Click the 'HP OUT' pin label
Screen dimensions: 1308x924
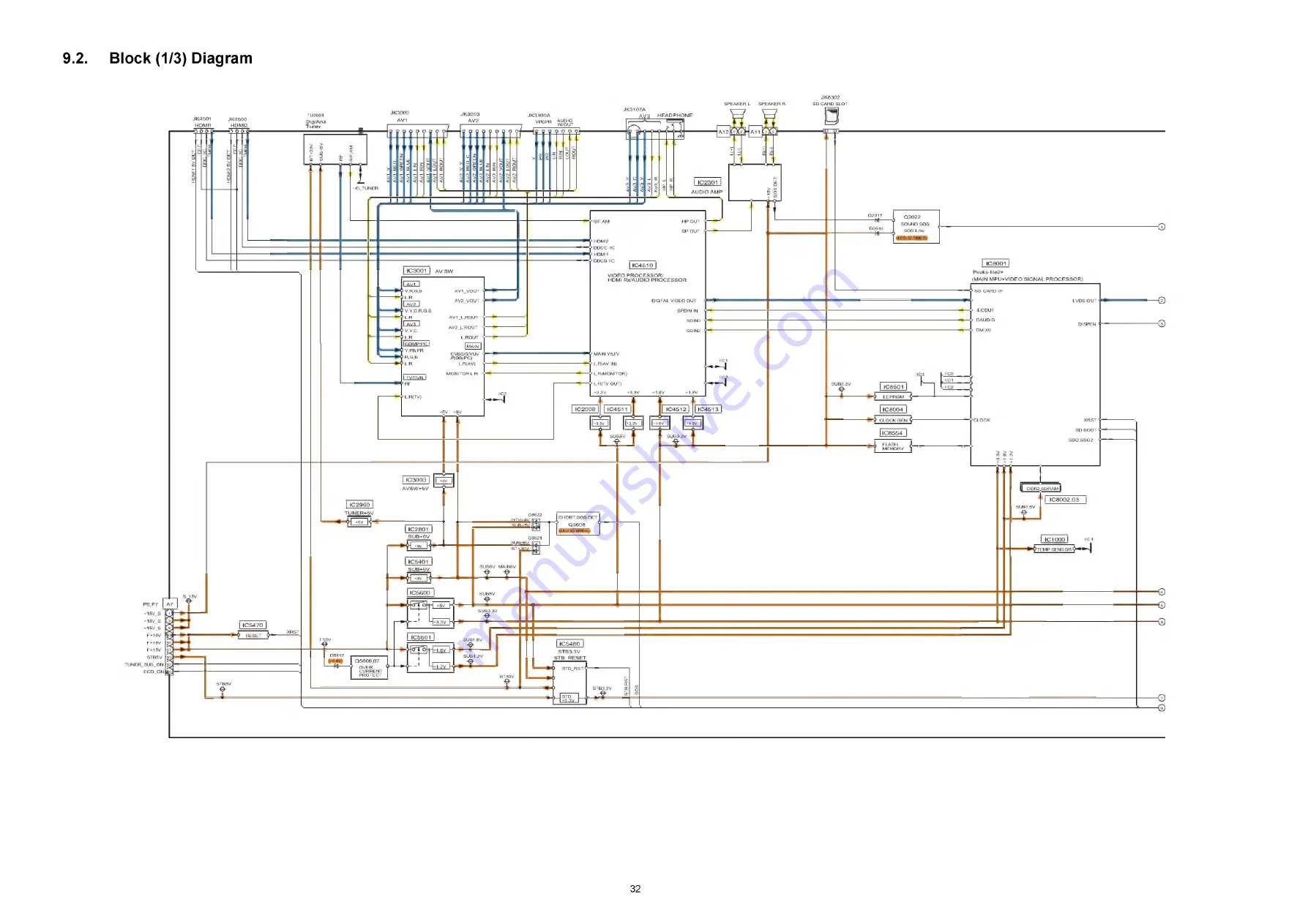pyautogui.click(x=690, y=222)
